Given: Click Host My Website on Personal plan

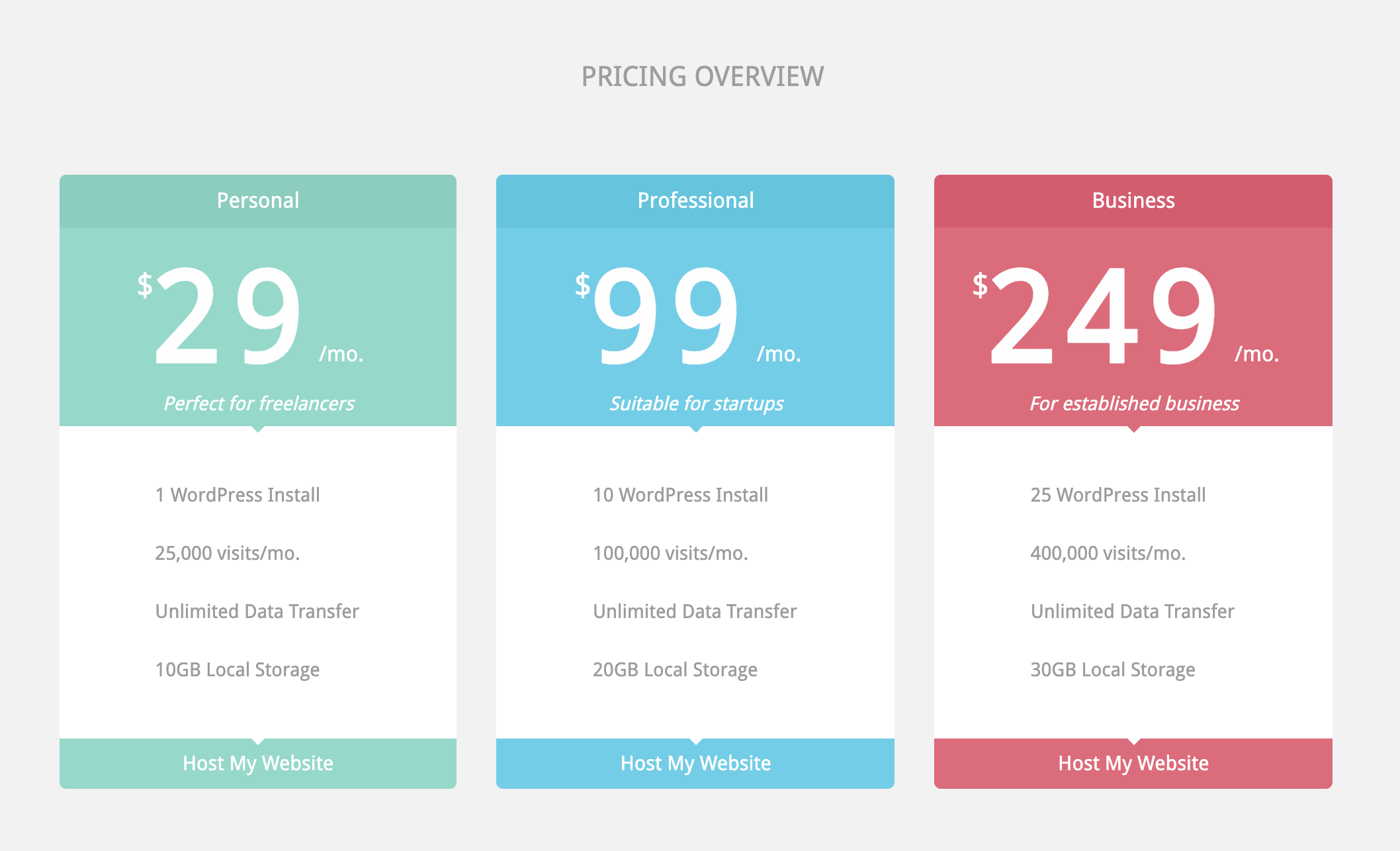Looking at the screenshot, I should (258, 763).
